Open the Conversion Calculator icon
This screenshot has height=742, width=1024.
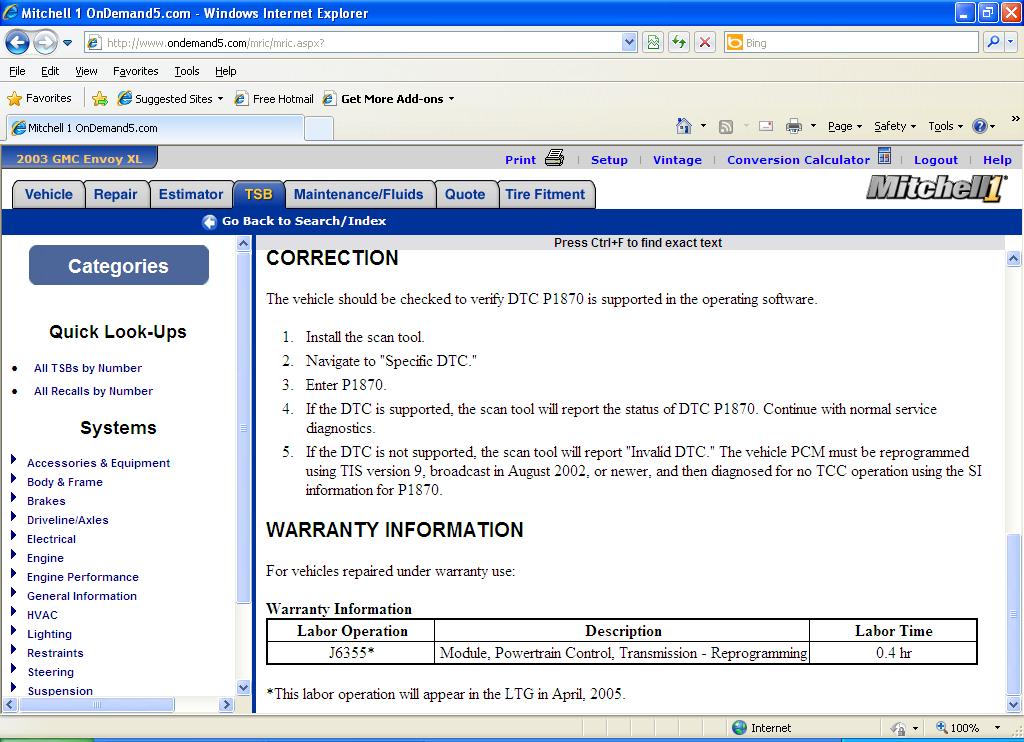coord(884,157)
